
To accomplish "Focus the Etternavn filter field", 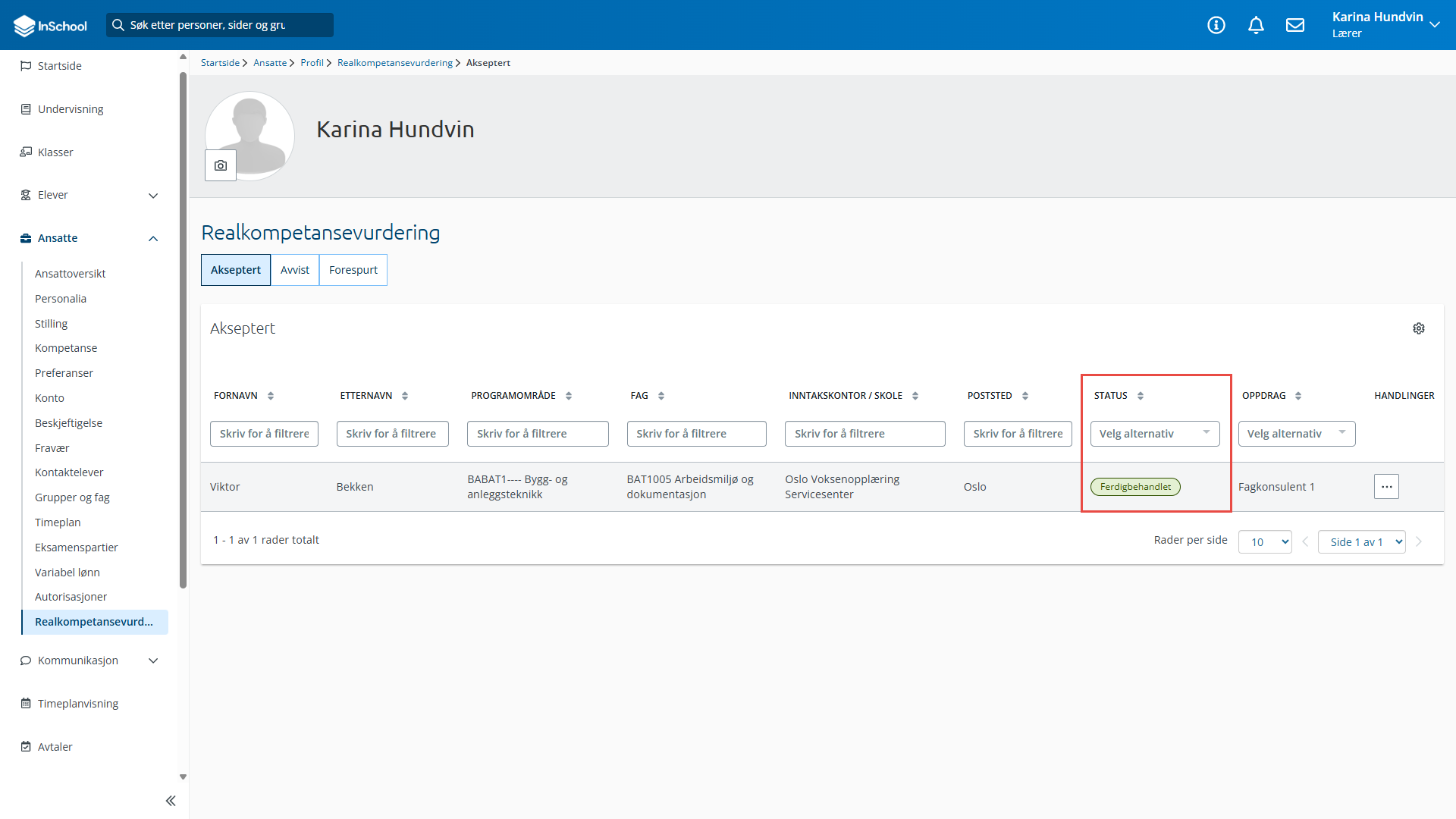I will tap(393, 434).
